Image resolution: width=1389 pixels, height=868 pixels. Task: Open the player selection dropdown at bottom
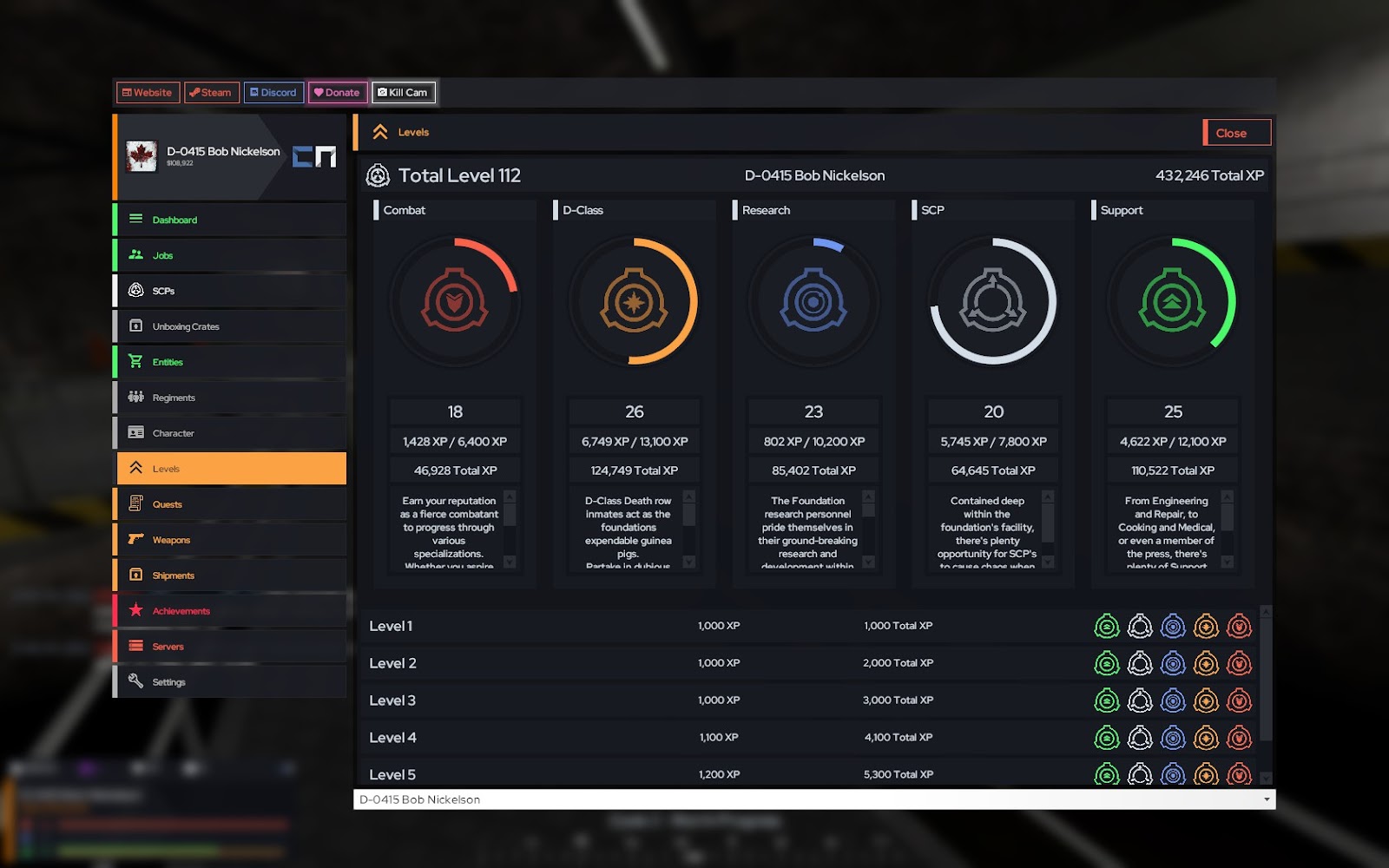click(x=814, y=799)
